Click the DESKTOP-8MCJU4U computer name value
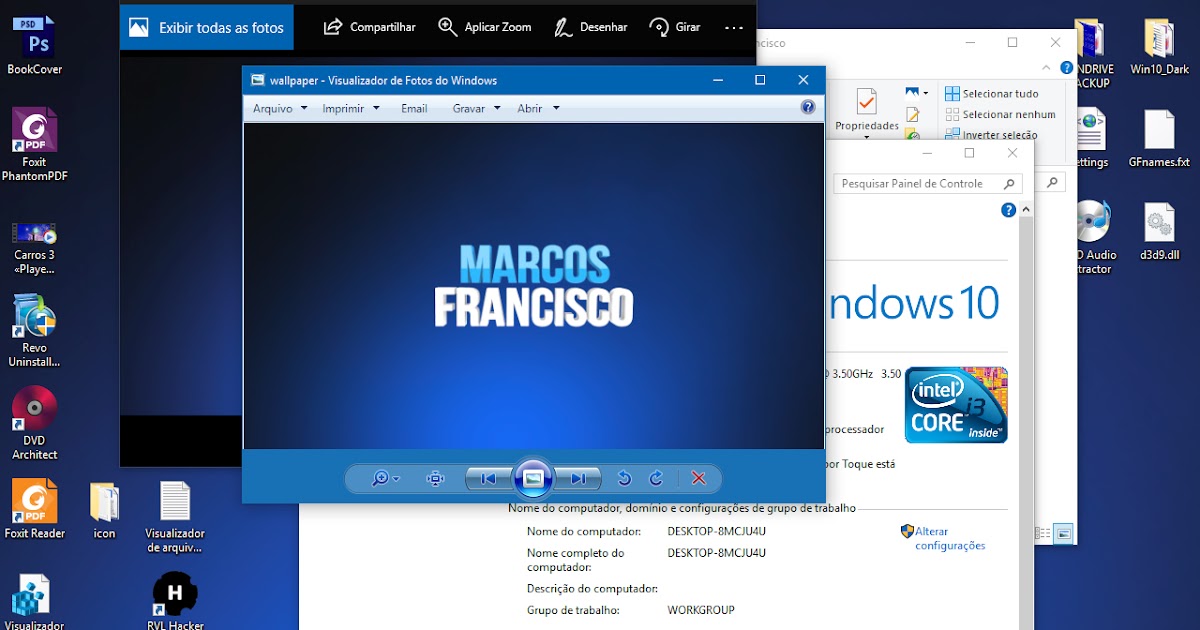Image resolution: width=1200 pixels, height=630 pixels. 716,531
